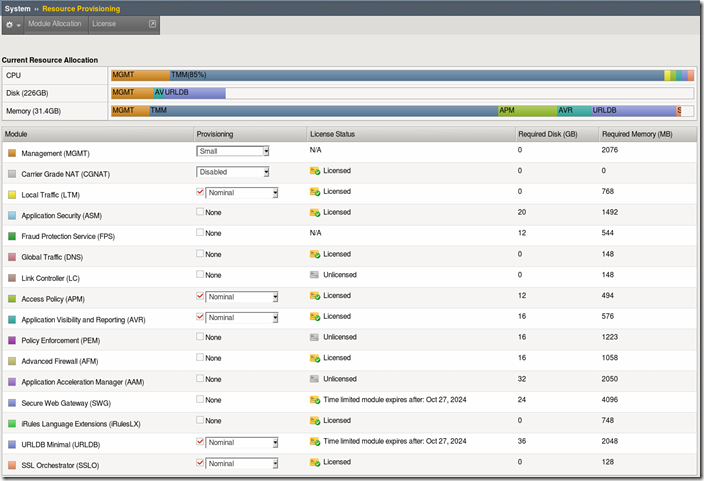Click the License Status column header
Screen dimensions: 704x481
[x=411, y=134]
